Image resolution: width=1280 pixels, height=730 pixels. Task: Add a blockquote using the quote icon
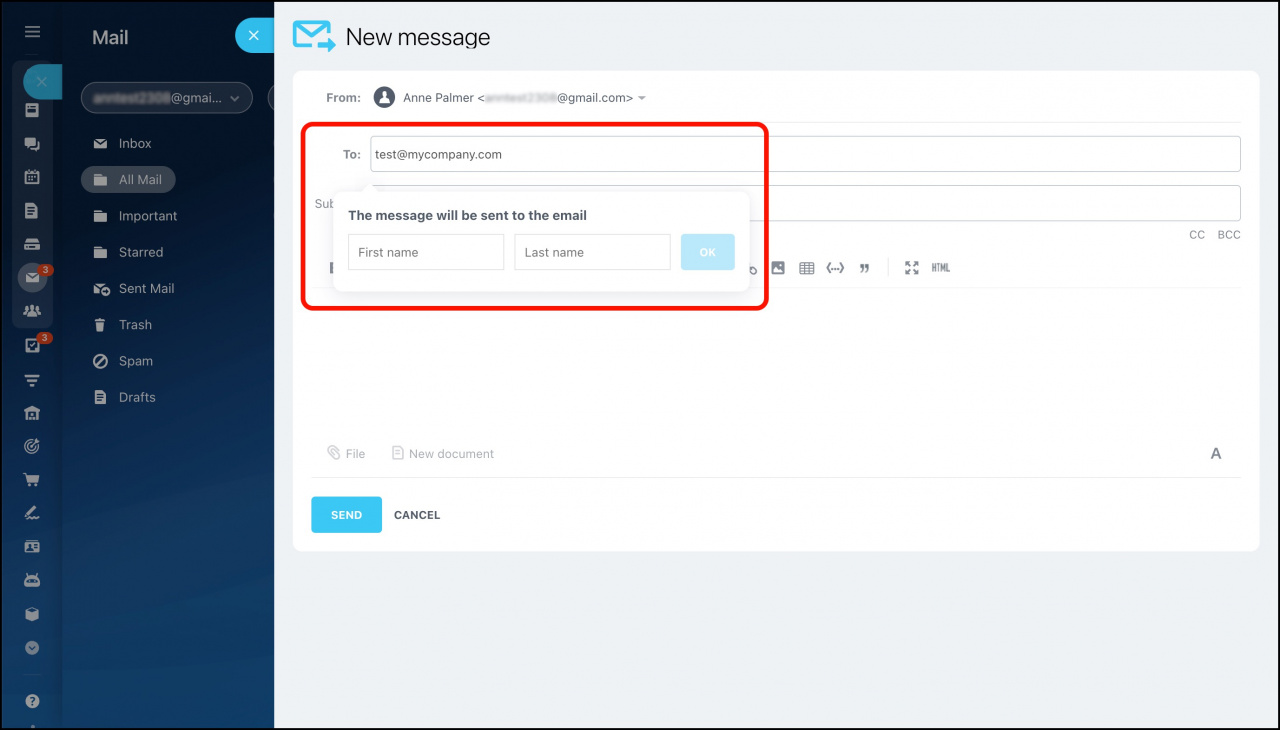[x=864, y=267]
